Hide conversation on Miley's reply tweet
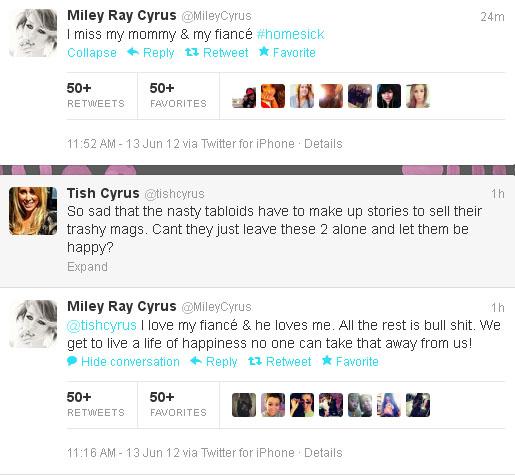515x475 pixels. coord(130,362)
